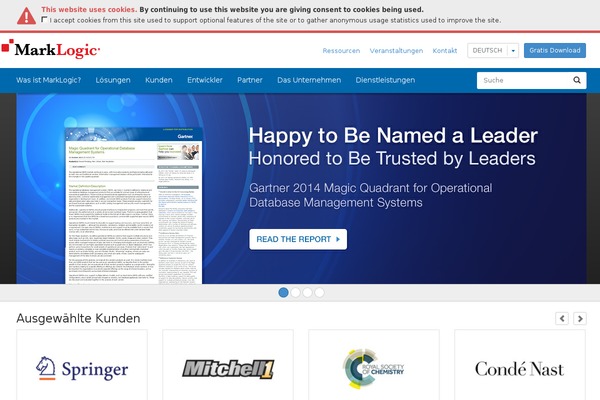Screen dimensions: 600x400
Task: Click the Gratis Download button
Action: (x=555, y=51)
